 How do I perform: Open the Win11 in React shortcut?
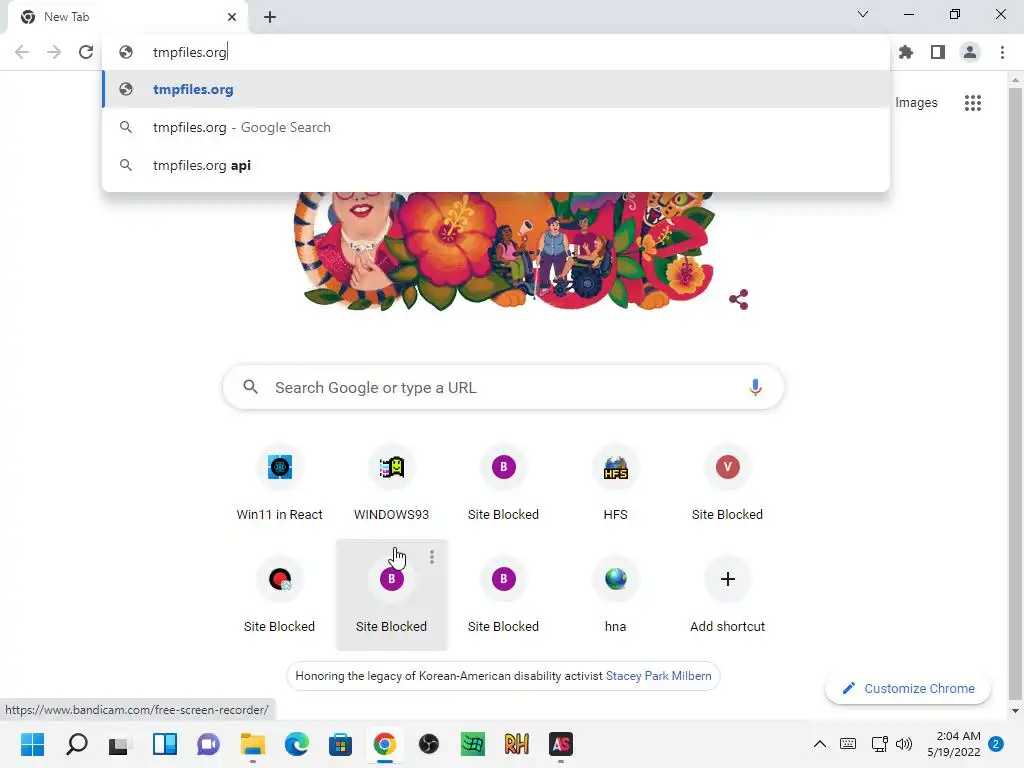click(280, 484)
